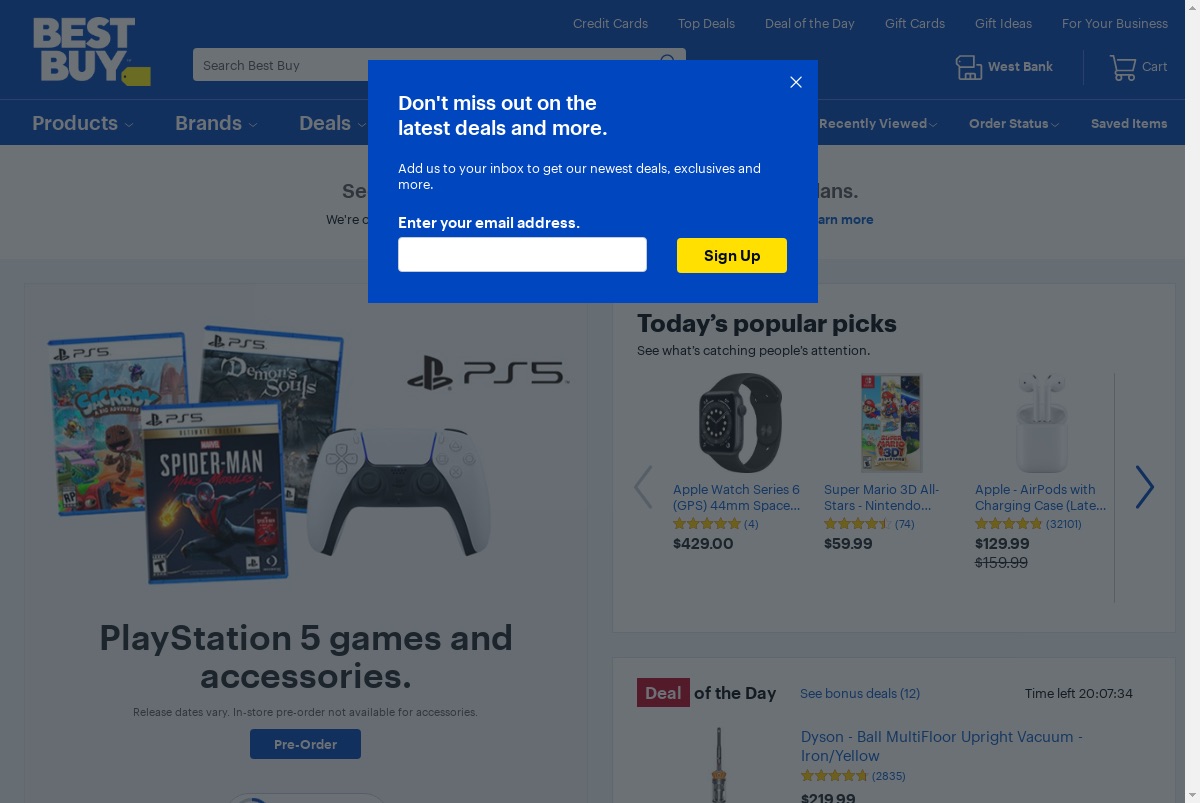This screenshot has height=803, width=1200.
Task: Go to Top Deals
Action: click(706, 23)
